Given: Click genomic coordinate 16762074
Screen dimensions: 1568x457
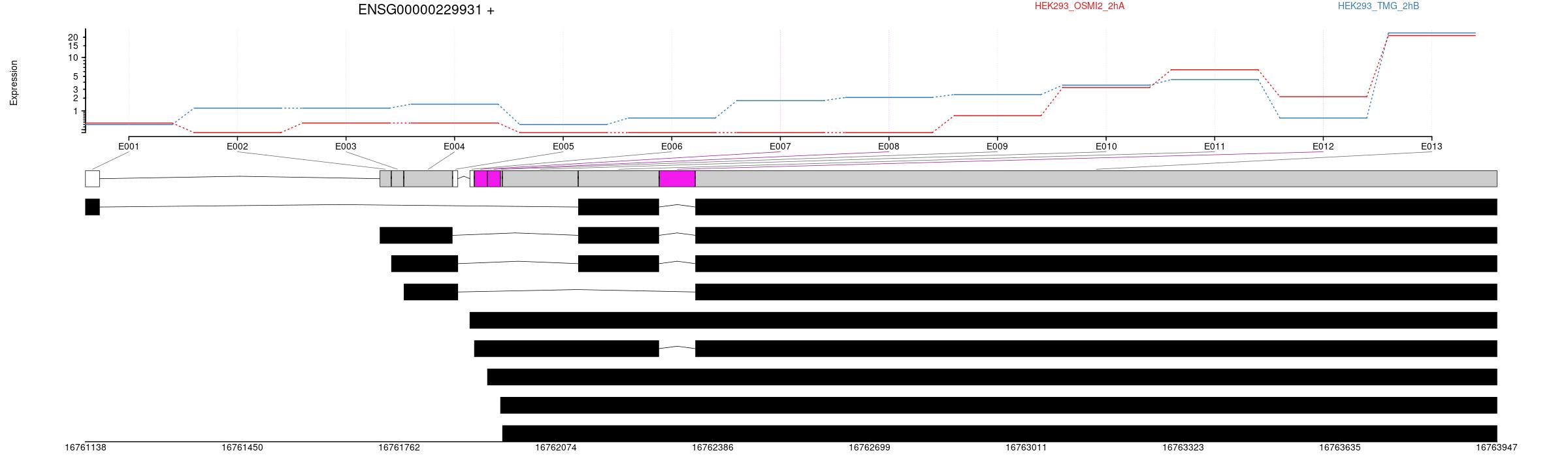Looking at the screenshot, I should [x=556, y=448].
